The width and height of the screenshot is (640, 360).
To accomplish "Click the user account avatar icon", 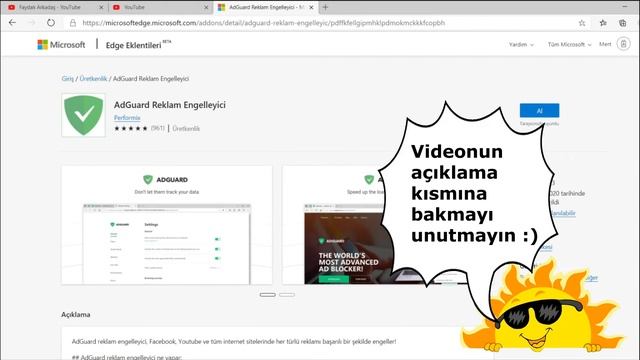I will 623,44.
